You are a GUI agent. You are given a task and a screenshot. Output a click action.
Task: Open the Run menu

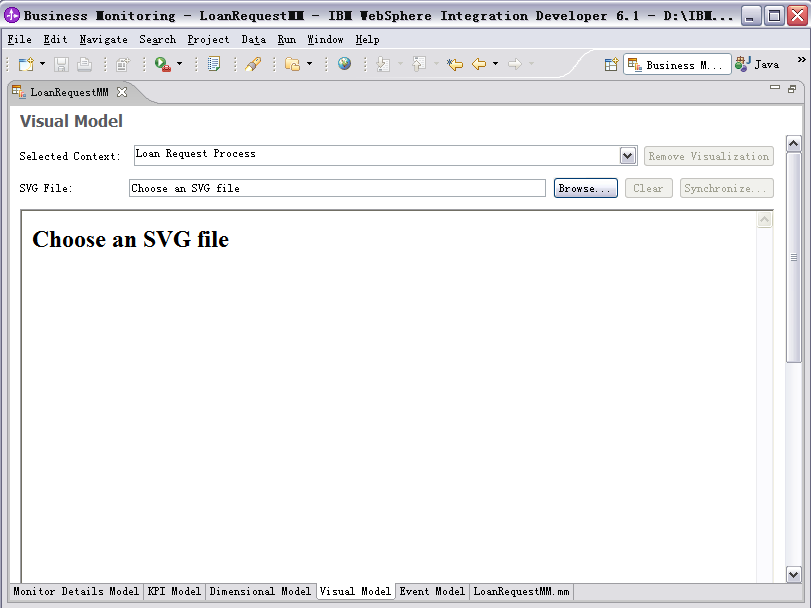[287, 40]
